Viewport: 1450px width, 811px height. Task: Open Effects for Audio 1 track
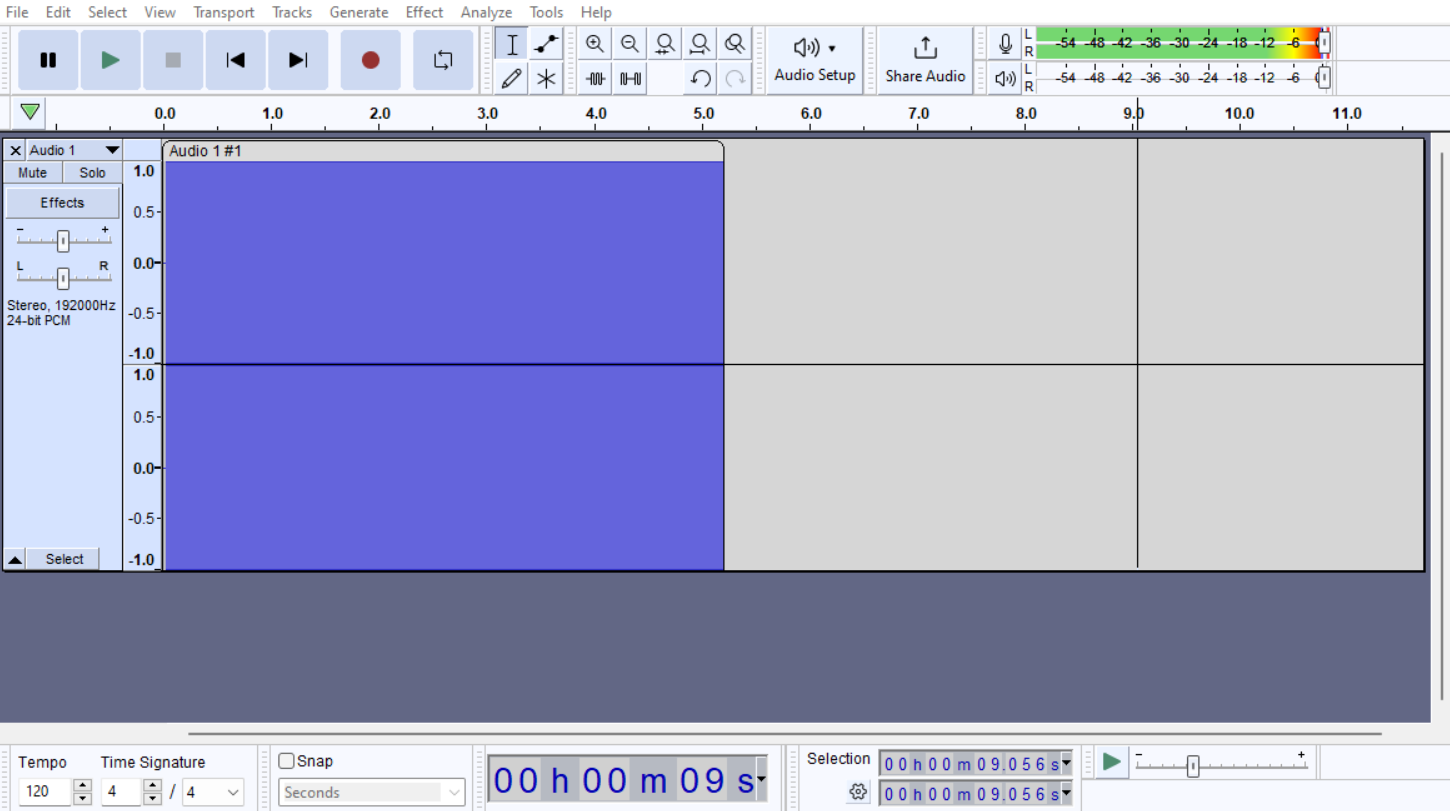pyautogui.click(x=62, y=203)
